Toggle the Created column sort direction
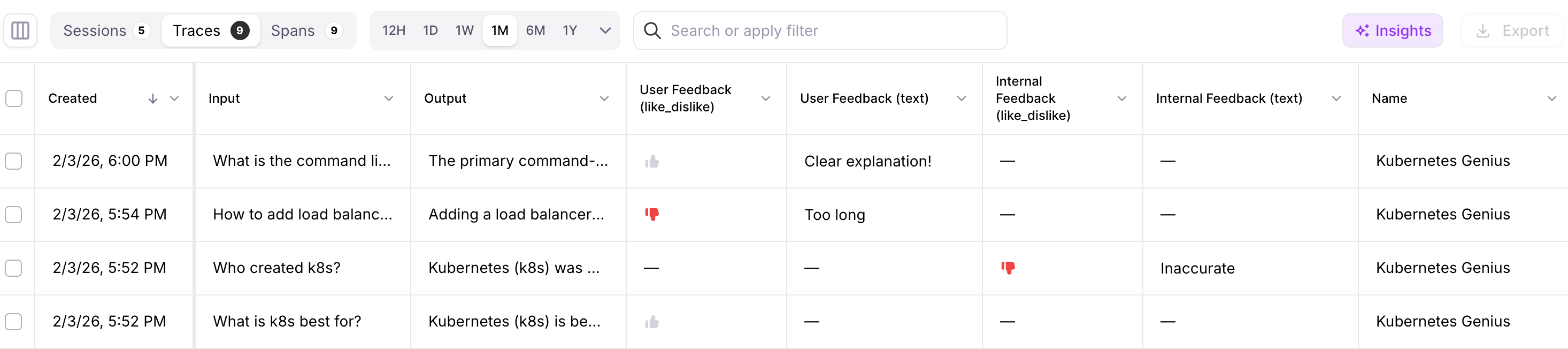1568x349 pixels. (x=152, y=98)
